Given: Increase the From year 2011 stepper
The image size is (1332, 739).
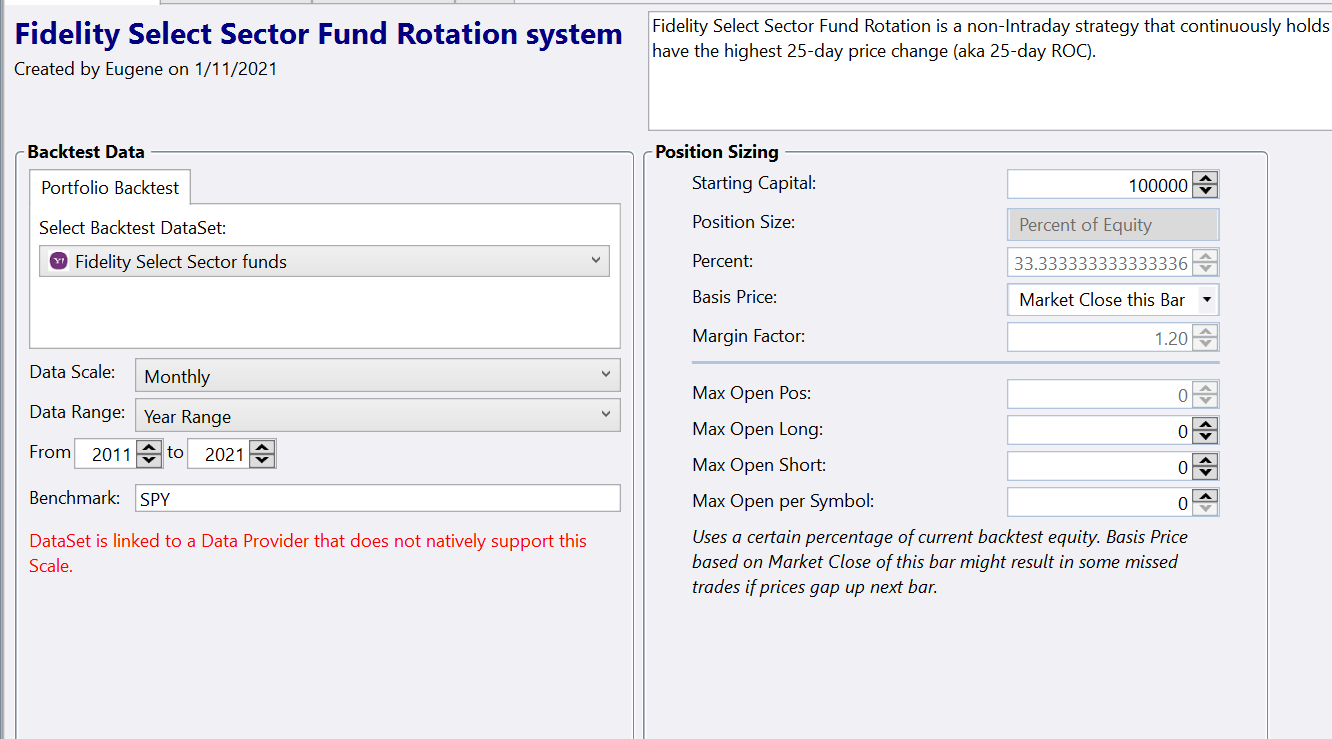Looking at the screenshot, I should [149, 448].
